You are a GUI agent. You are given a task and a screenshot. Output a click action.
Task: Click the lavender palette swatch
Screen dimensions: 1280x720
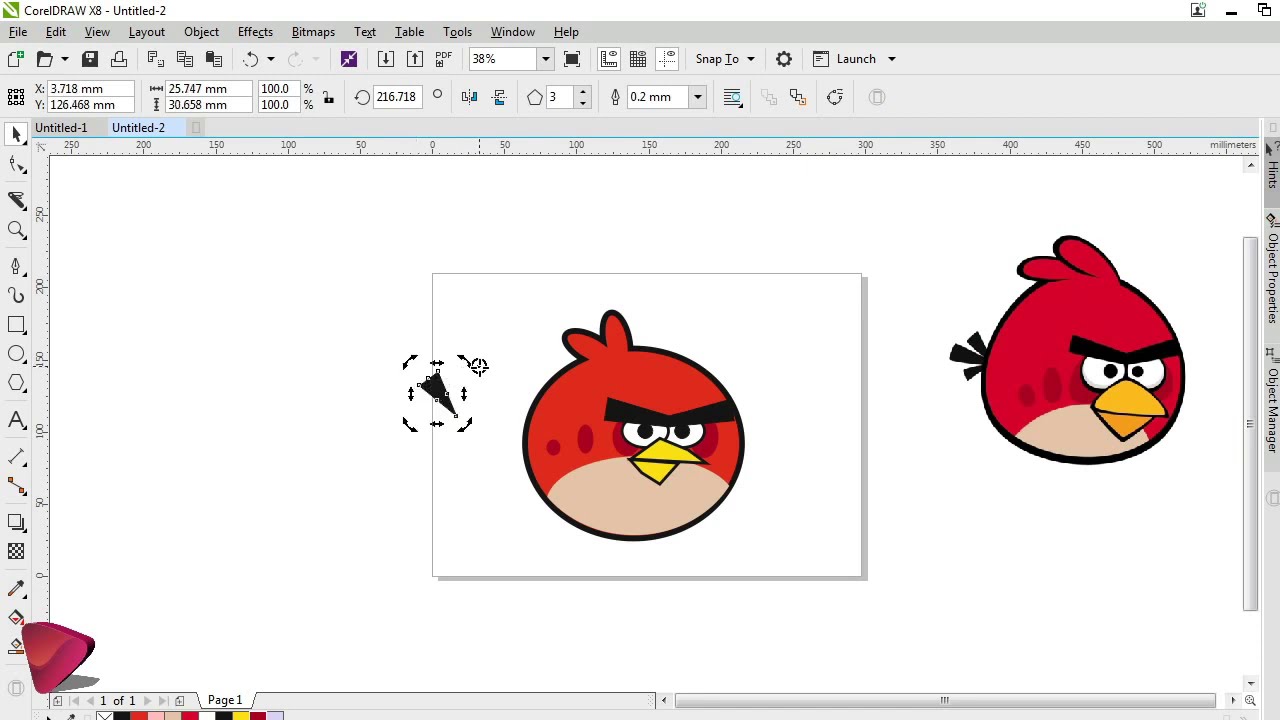pyautogui.click(x=275, y=716)
